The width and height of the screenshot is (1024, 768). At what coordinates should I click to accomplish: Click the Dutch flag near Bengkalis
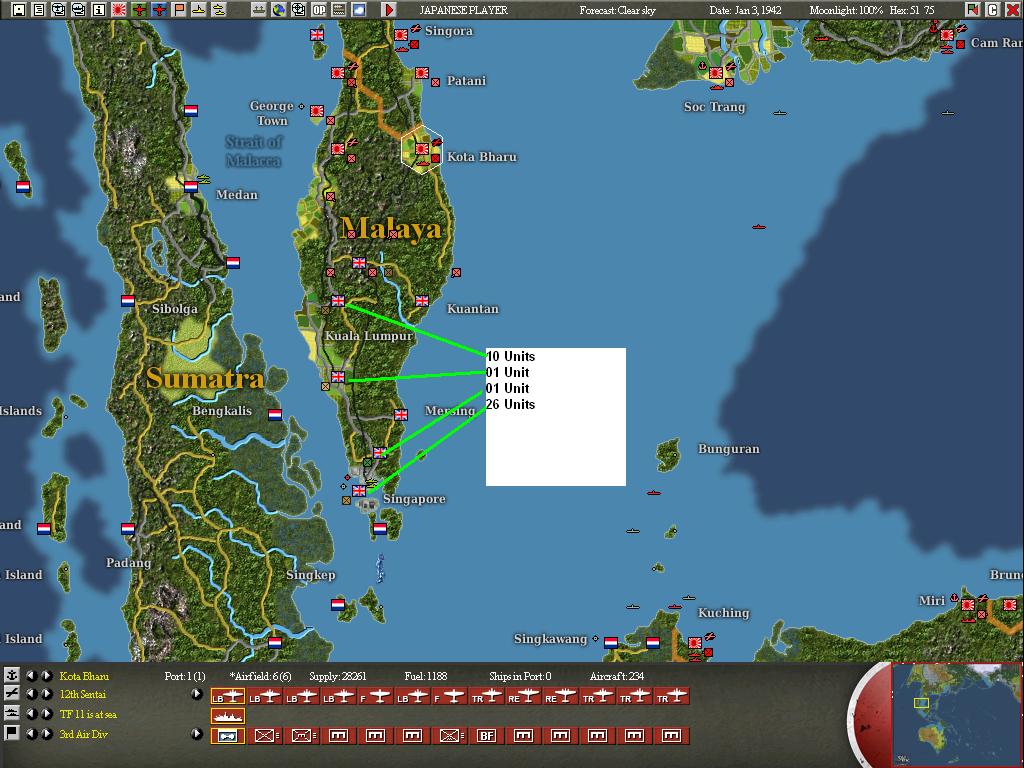(275, 415)
